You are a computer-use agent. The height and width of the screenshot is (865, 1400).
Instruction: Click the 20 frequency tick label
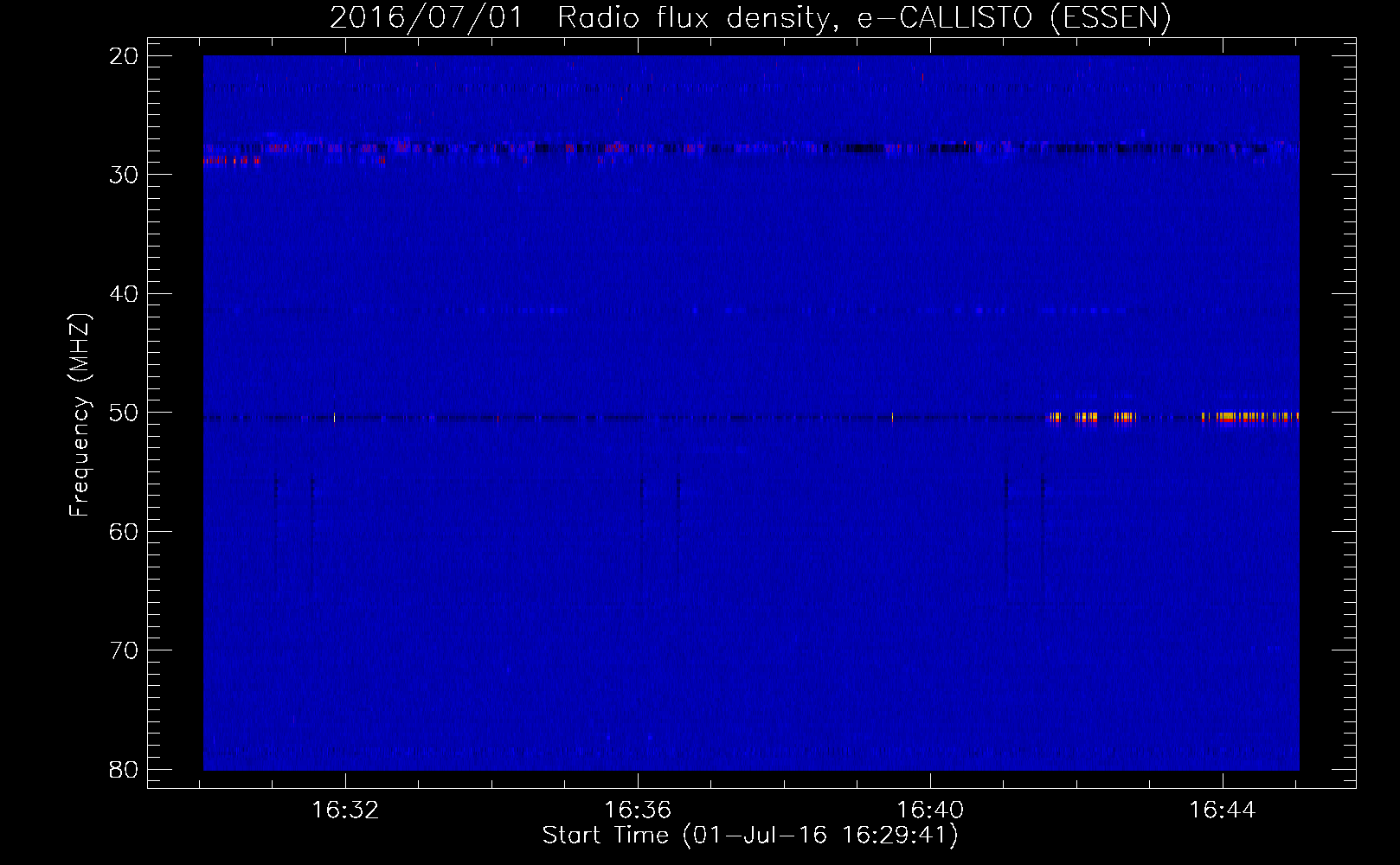coord(124,56)
